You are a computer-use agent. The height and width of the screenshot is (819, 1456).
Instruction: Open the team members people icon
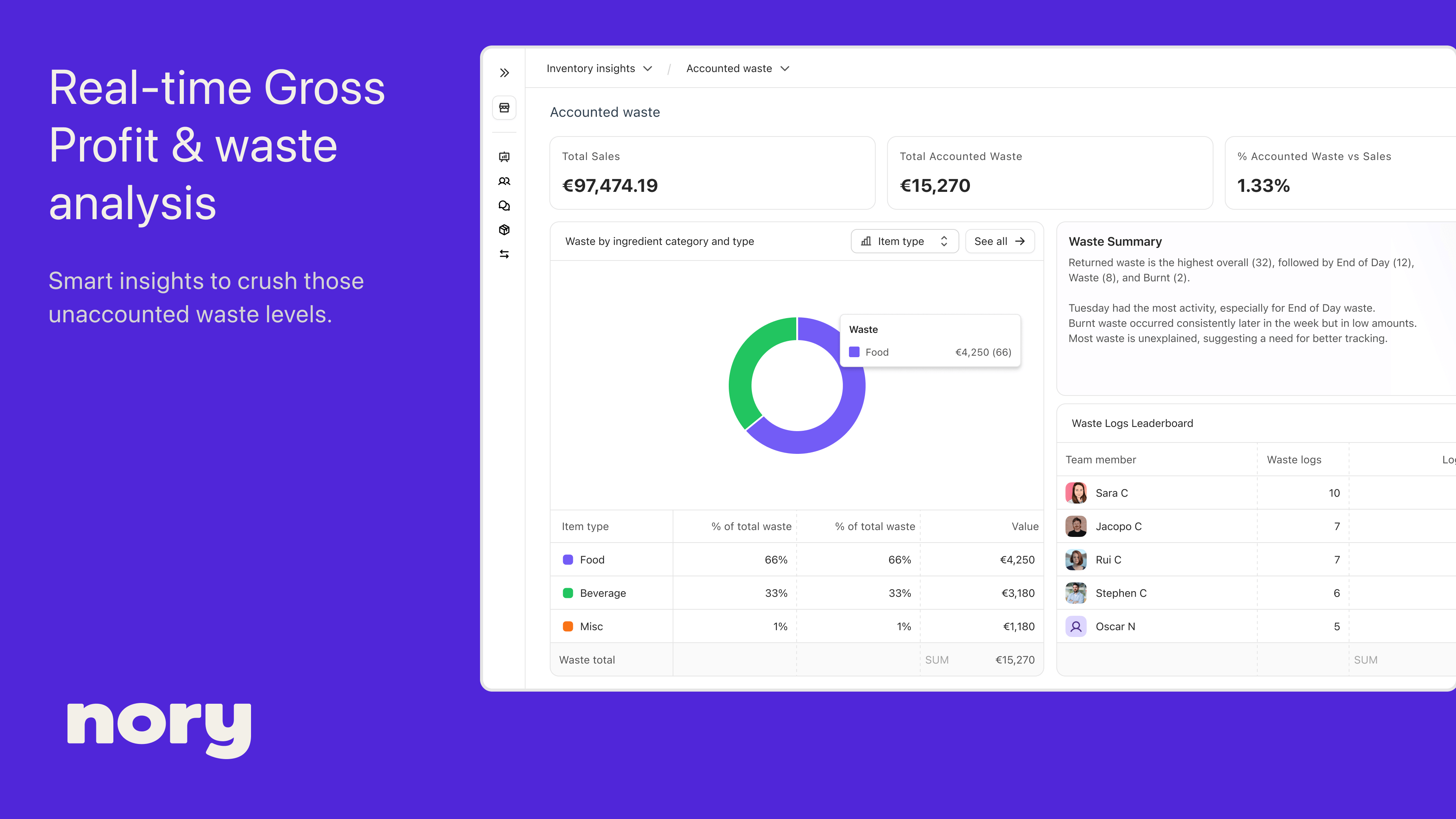pyautogui.click(x=504, y=182)
